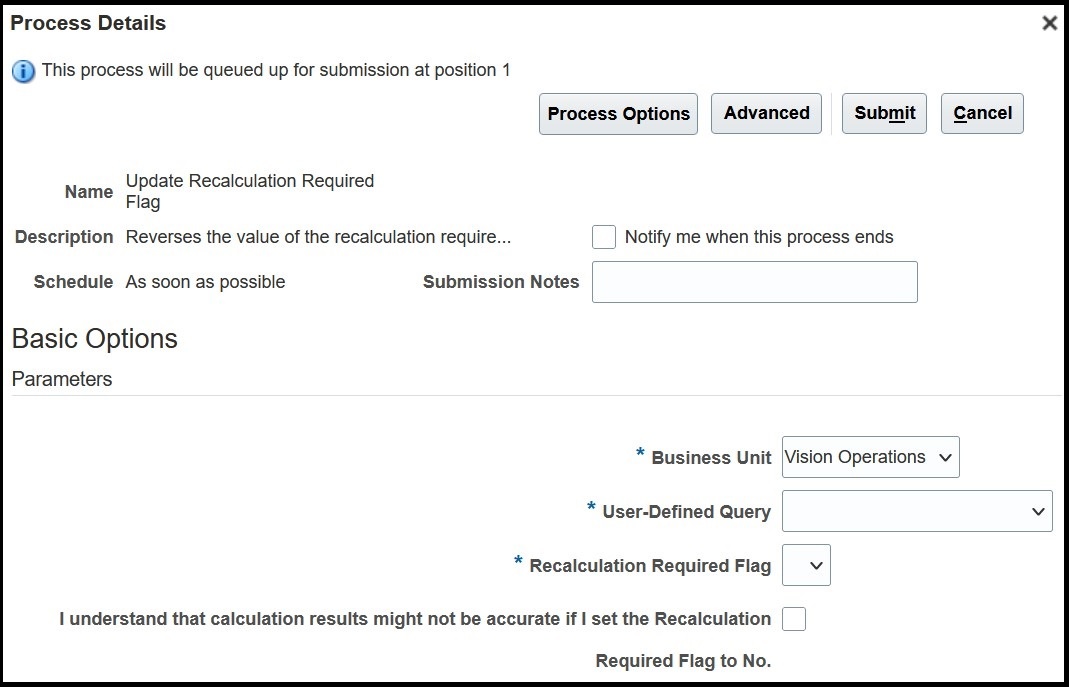Click the Advanced button
The width and height of the screenshot is (1069, 687).
[x=766, y=113]
